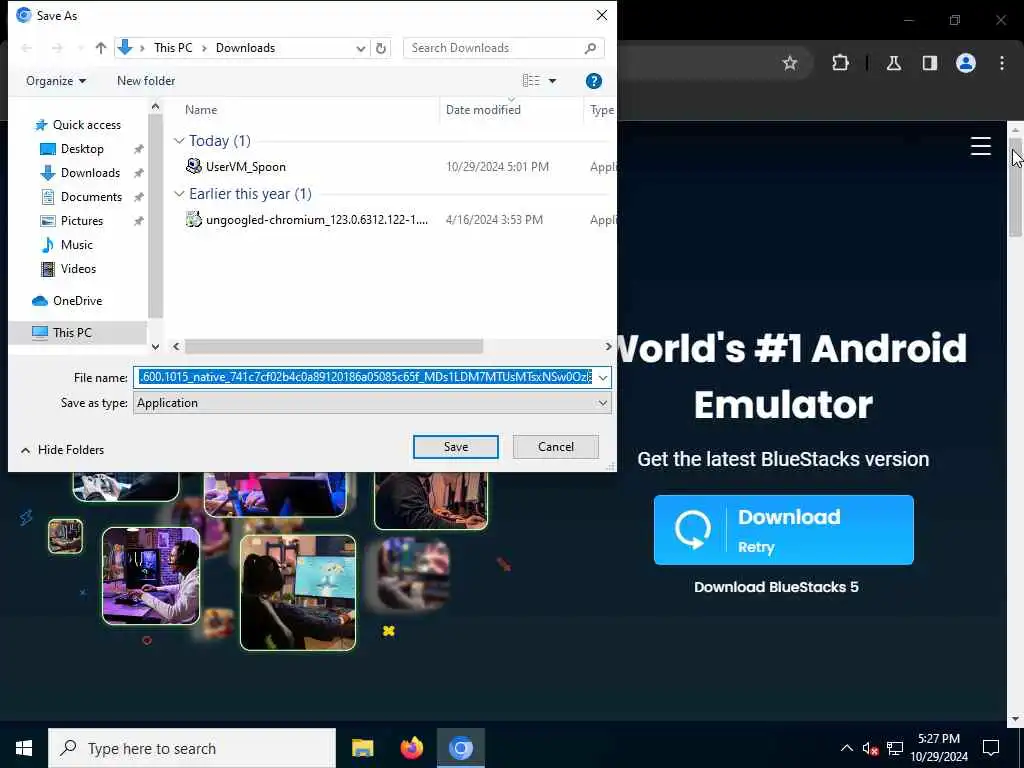Click the File name input field
Screen dimensions: 1024x768
[x=364, y=377]
